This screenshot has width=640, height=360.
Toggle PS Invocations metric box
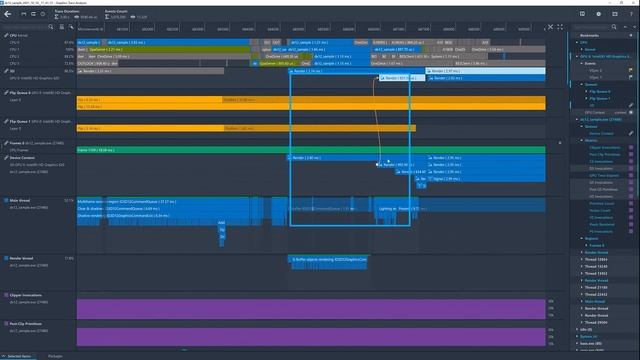631,231
